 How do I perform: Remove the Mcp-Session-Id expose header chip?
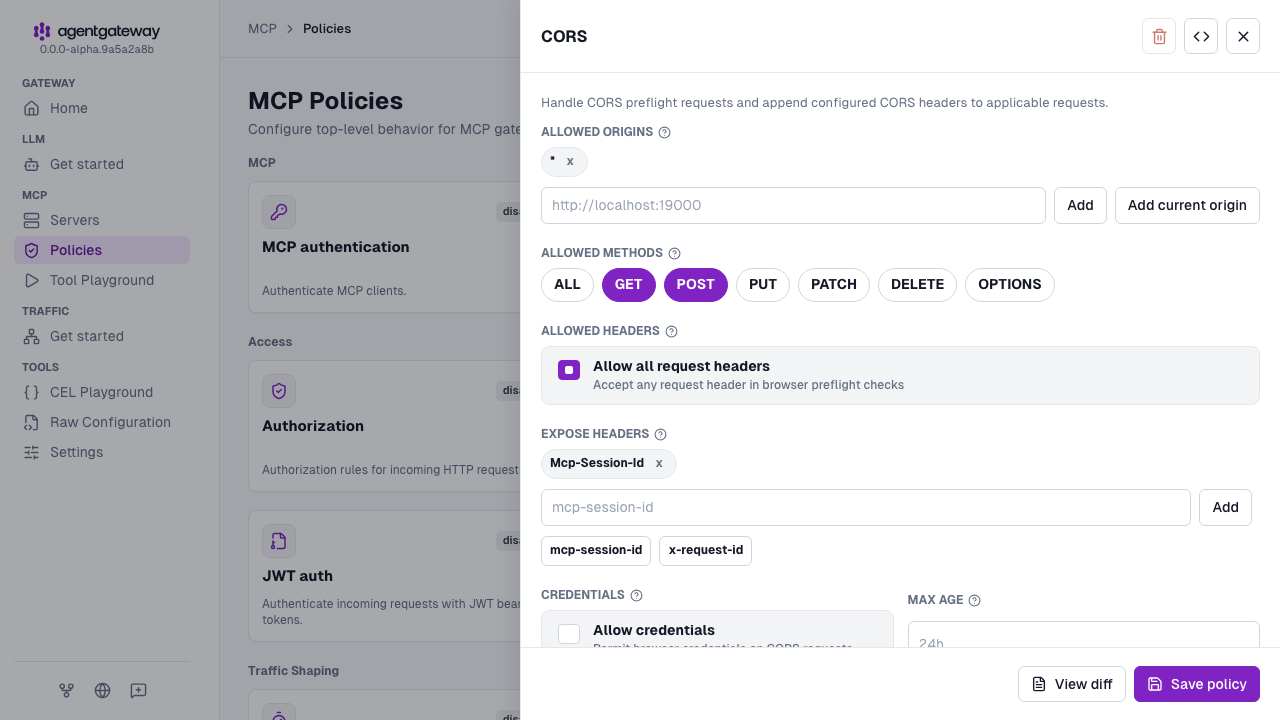coord(659,463)
